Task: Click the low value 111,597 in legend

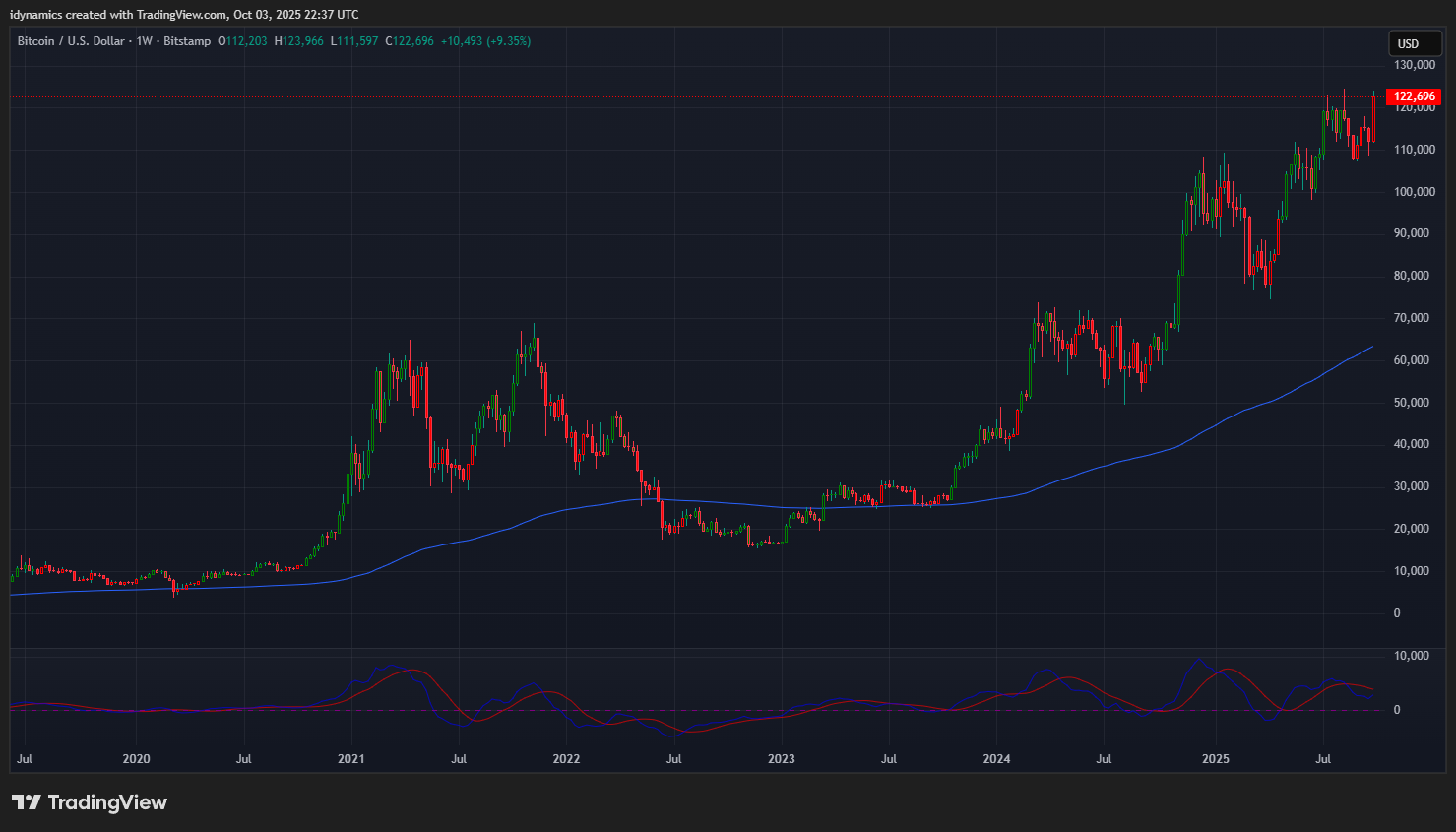Action: [357, 41]
